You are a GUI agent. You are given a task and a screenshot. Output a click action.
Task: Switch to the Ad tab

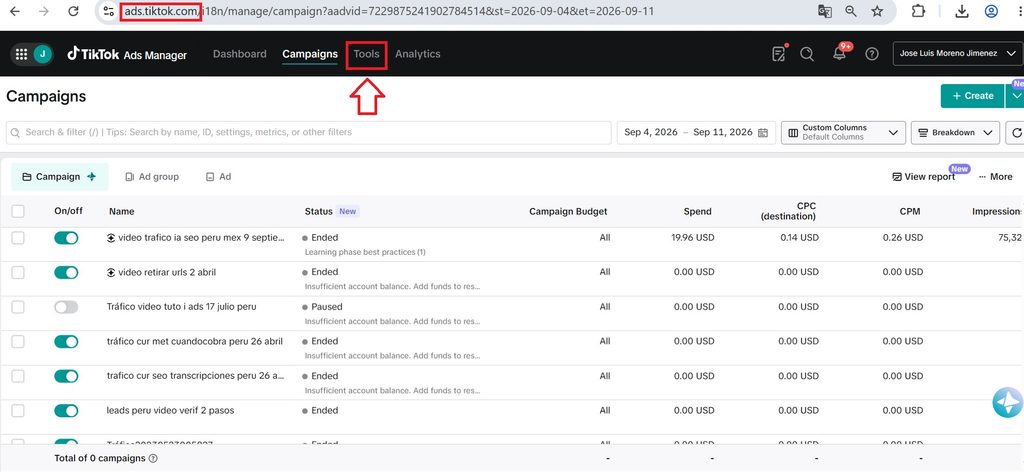(x=218, y=177)
